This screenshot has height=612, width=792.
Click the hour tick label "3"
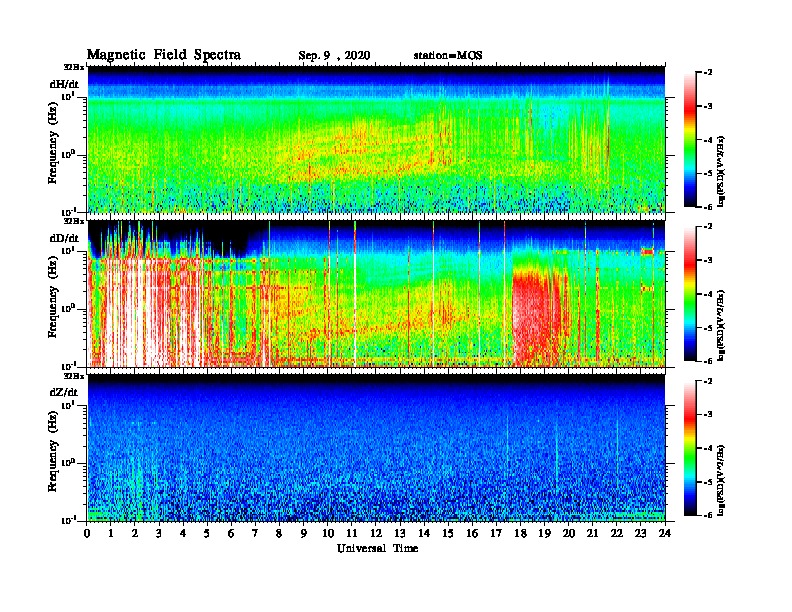point(160,534)
